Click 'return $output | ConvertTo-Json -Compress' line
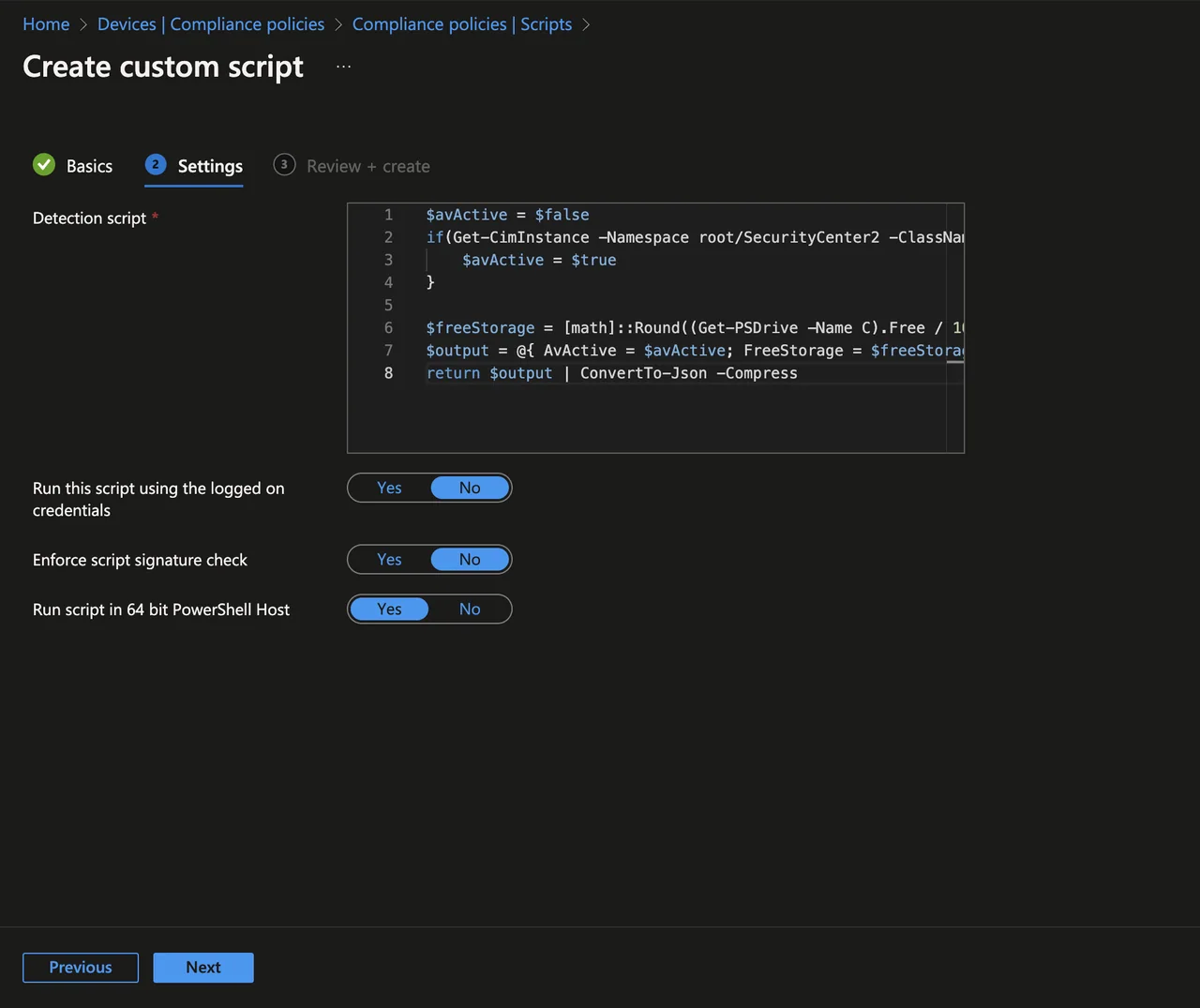1200x1008 pixels. [611, 373]
